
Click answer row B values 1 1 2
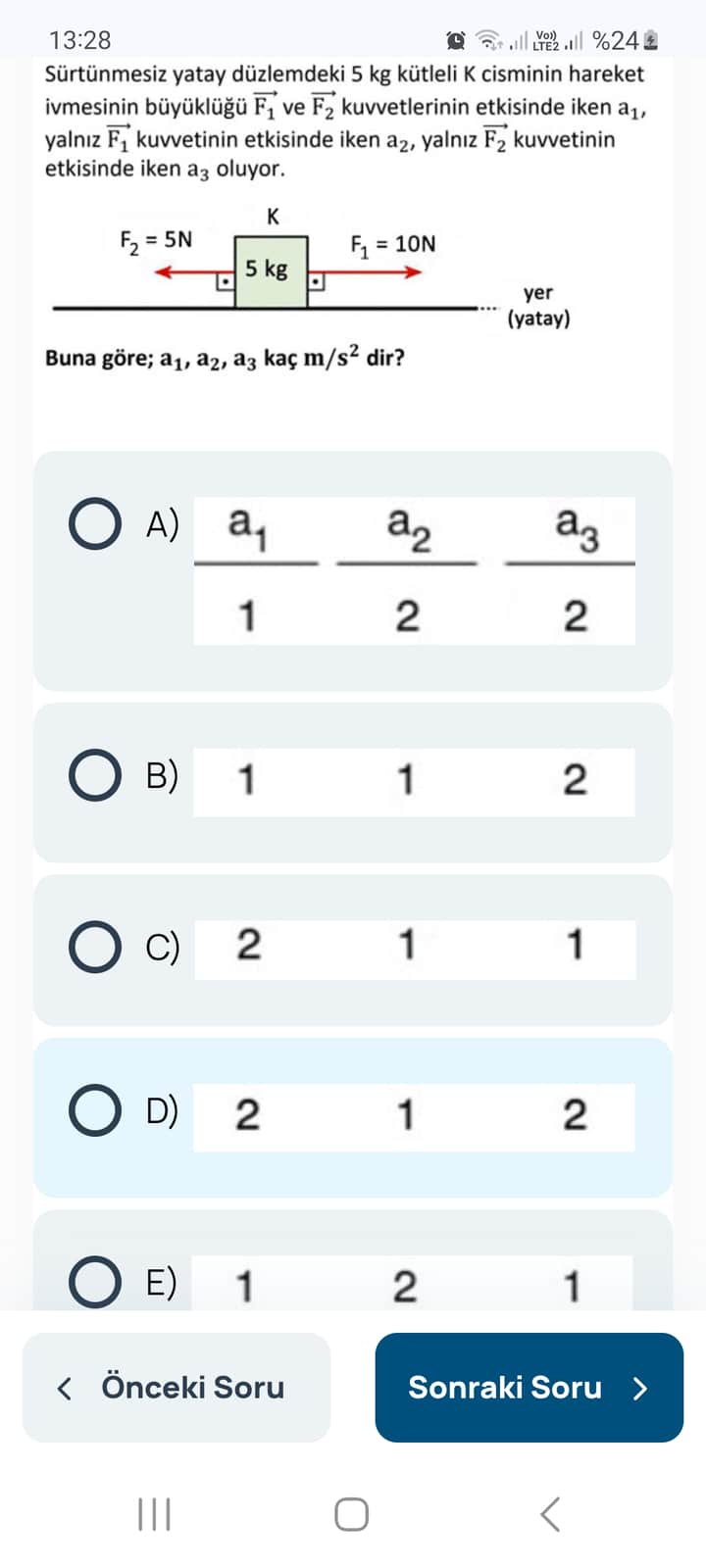click(x=413, y=781)
